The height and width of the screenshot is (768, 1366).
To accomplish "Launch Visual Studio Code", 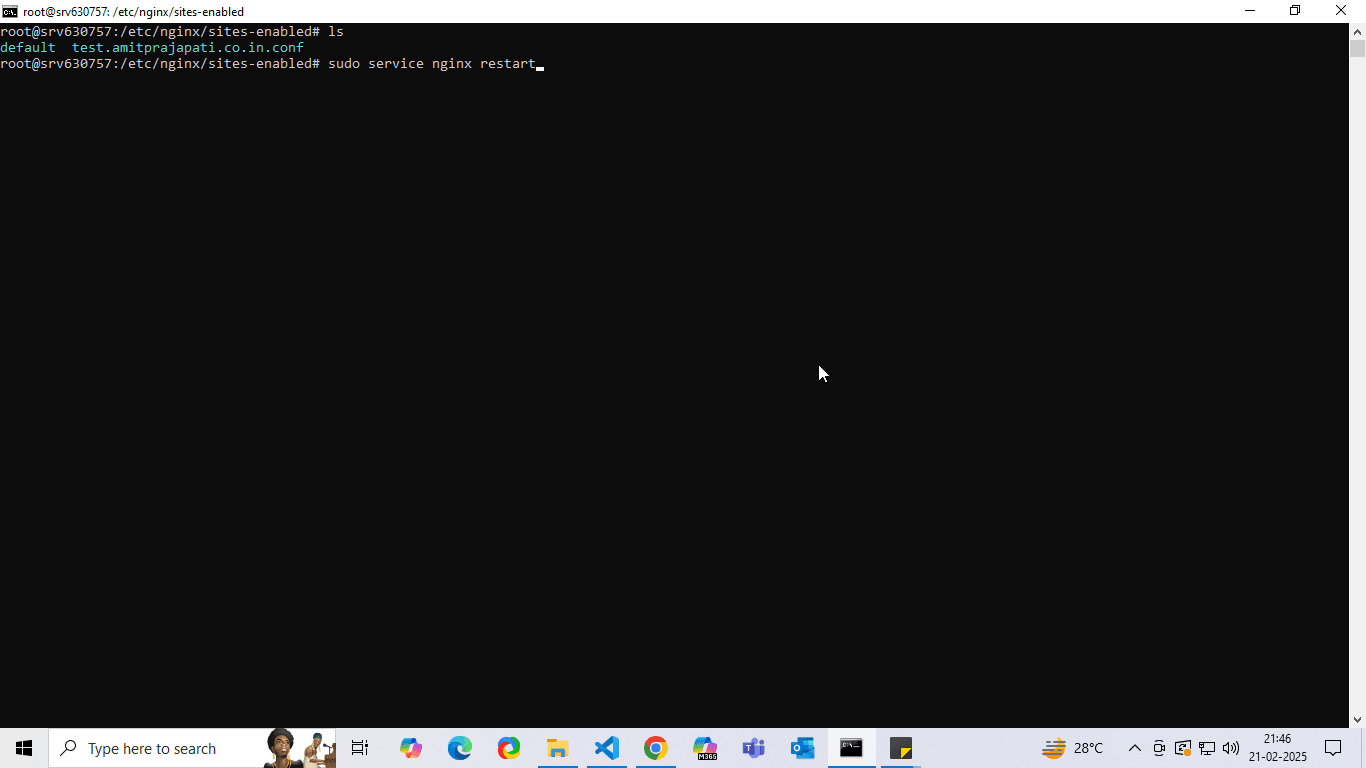I will [607, 748].
